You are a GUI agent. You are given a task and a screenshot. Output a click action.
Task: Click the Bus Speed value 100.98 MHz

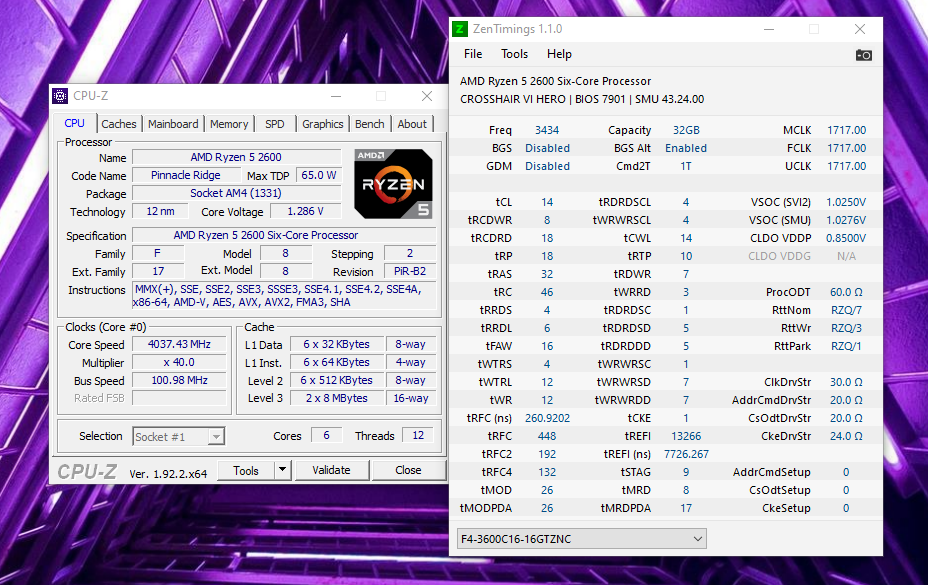coord(179,380)
